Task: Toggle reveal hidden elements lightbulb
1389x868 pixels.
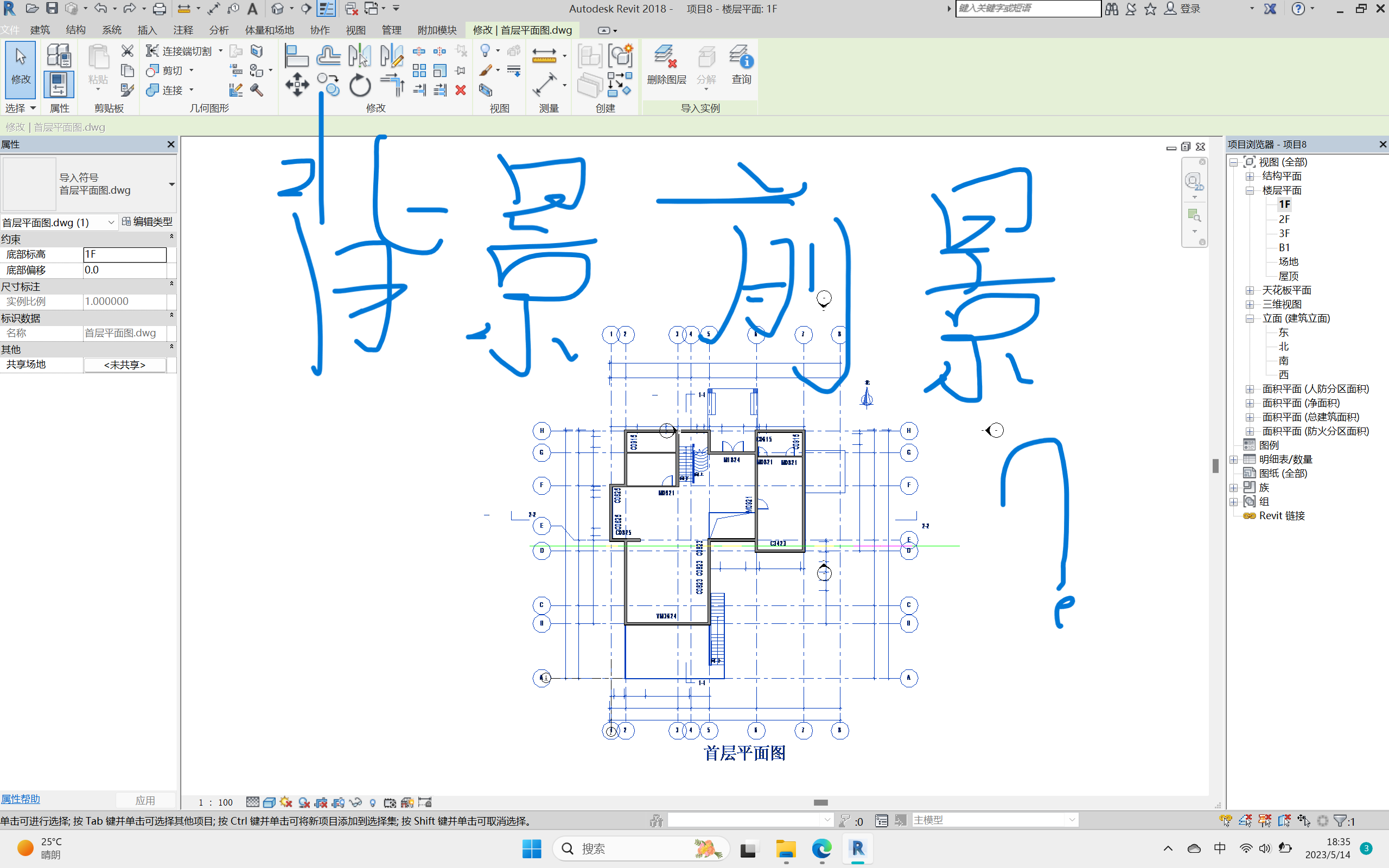Action: (x=373, y=802)
